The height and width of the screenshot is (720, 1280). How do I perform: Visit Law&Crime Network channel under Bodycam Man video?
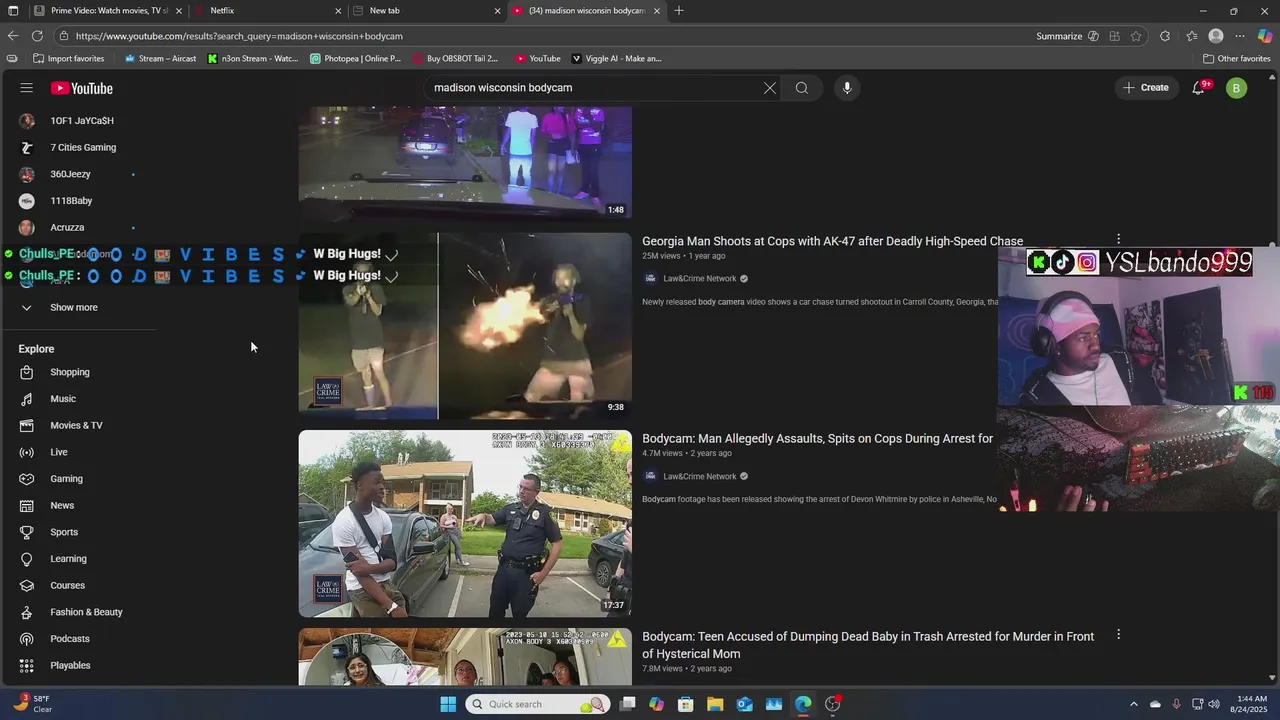tap(699, 477)
